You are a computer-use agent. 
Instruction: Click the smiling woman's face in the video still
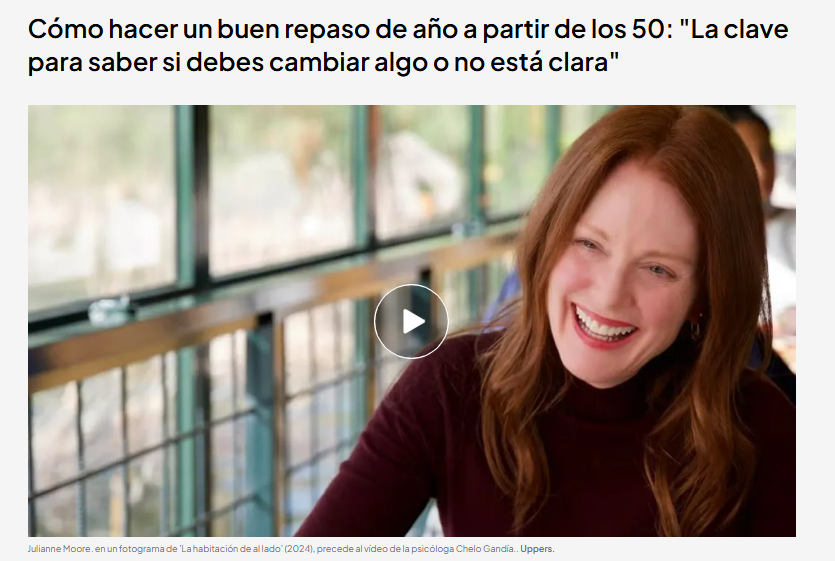coord(626,275)
